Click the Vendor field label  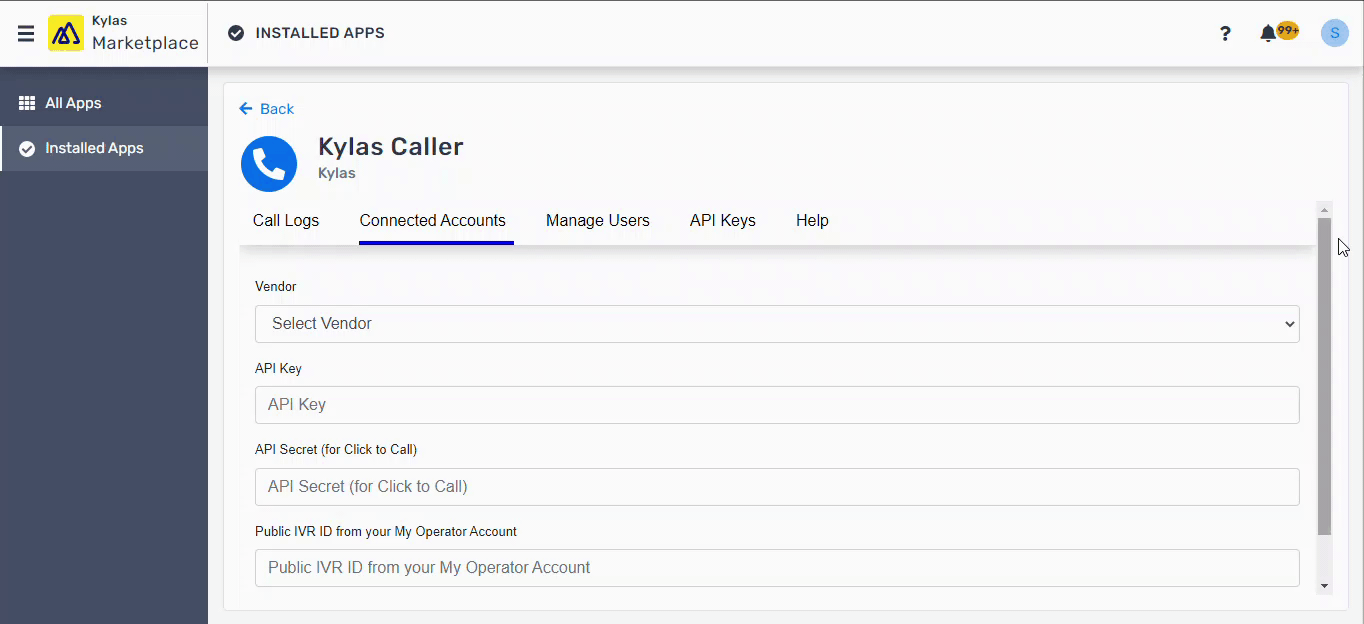click(276, 287)
